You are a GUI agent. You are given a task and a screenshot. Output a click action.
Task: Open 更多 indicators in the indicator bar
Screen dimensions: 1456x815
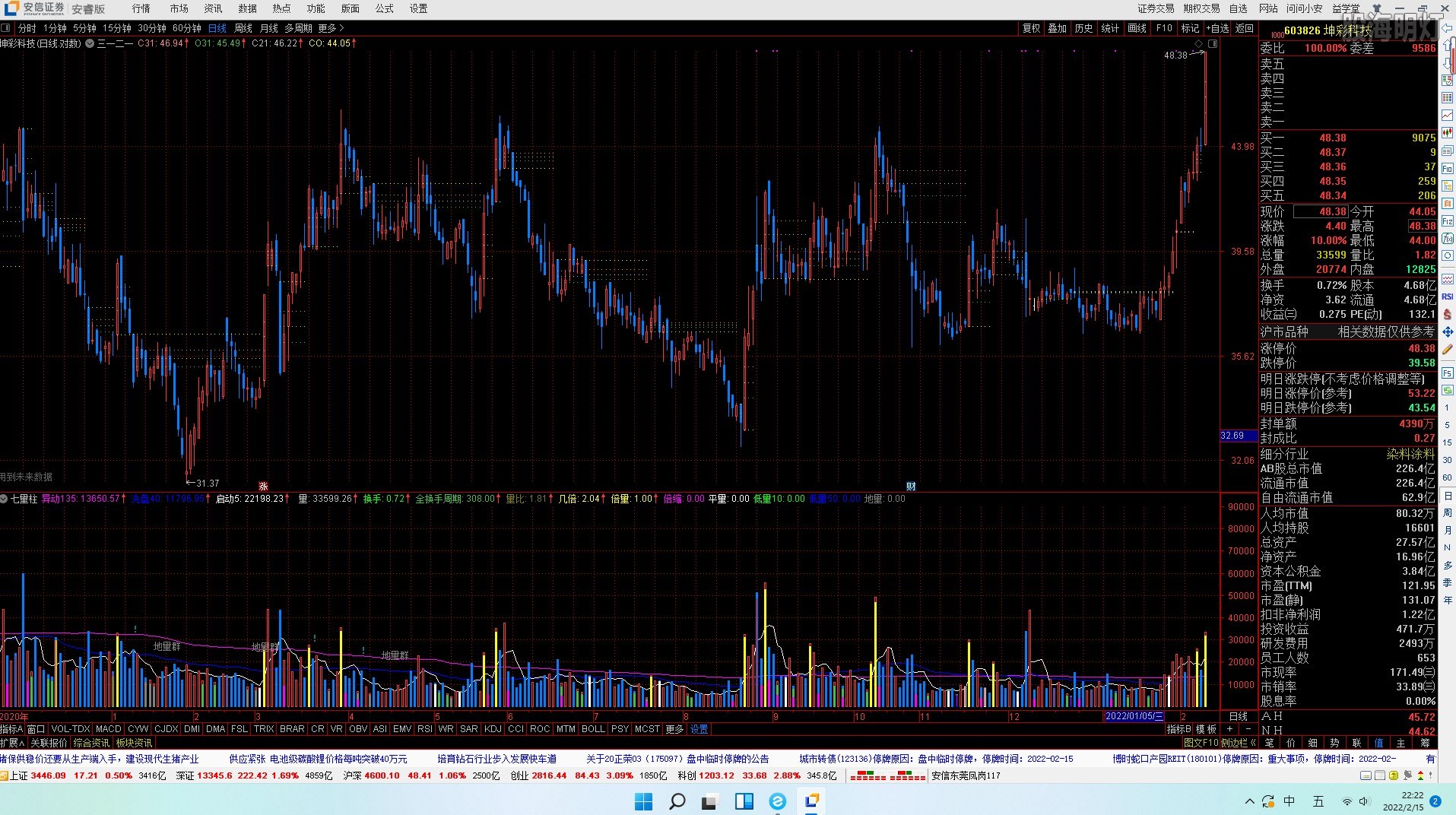pos(674,728)
